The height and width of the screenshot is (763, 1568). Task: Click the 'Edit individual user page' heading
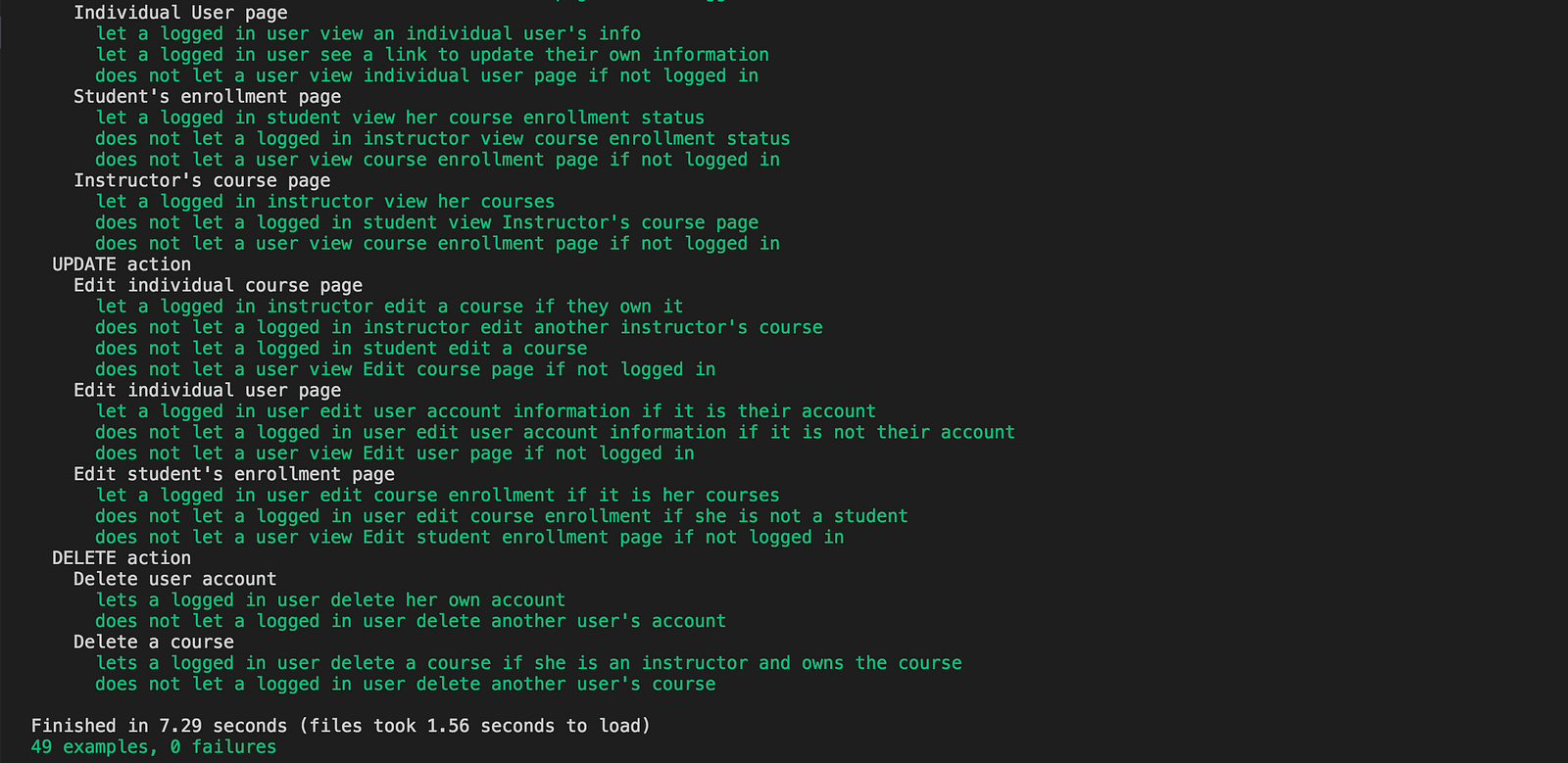[x=207, y=391]
